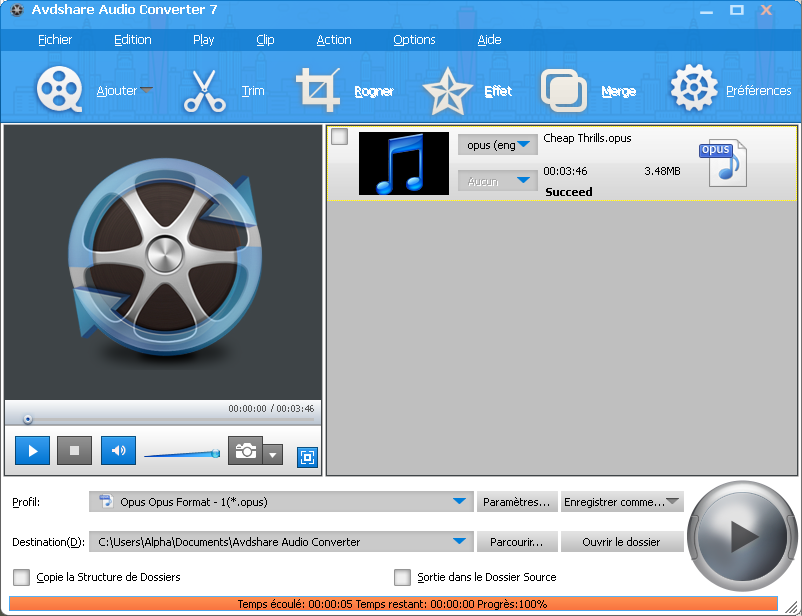Click the opus output format file icon
This screenshot has width=802, height=616.
(x=723, y=163)
